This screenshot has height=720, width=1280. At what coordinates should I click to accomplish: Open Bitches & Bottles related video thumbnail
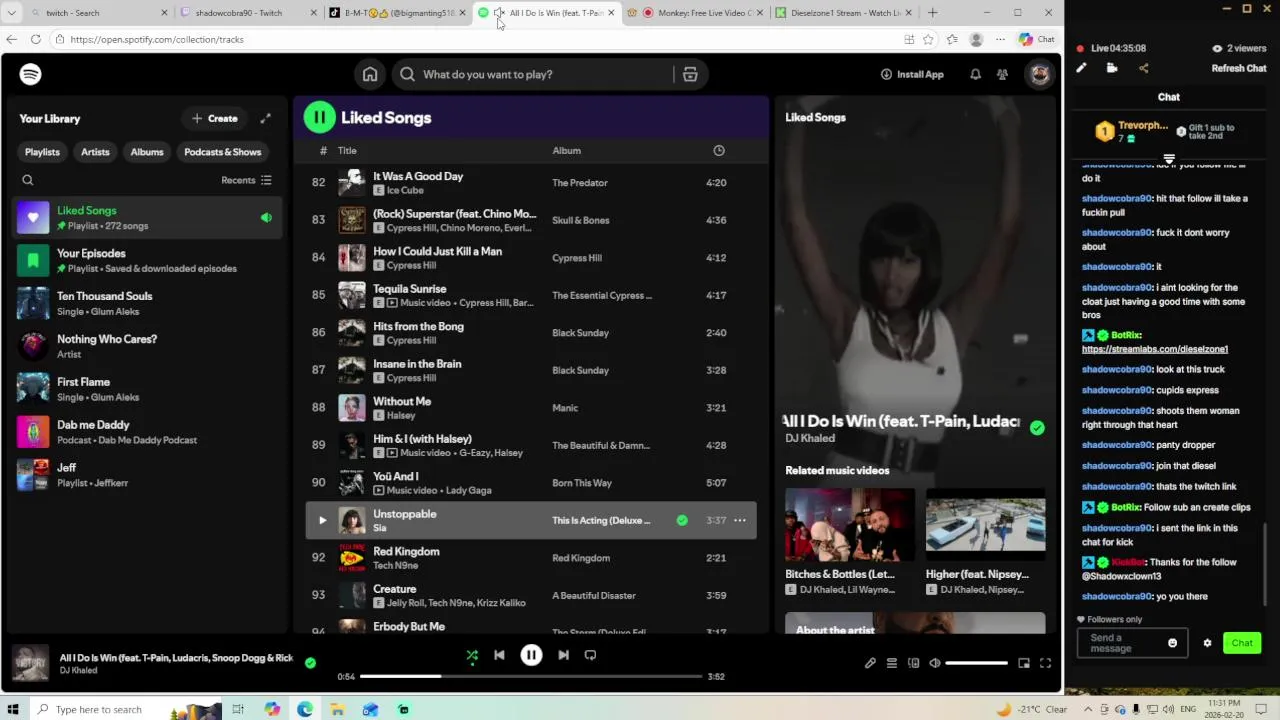849,524
